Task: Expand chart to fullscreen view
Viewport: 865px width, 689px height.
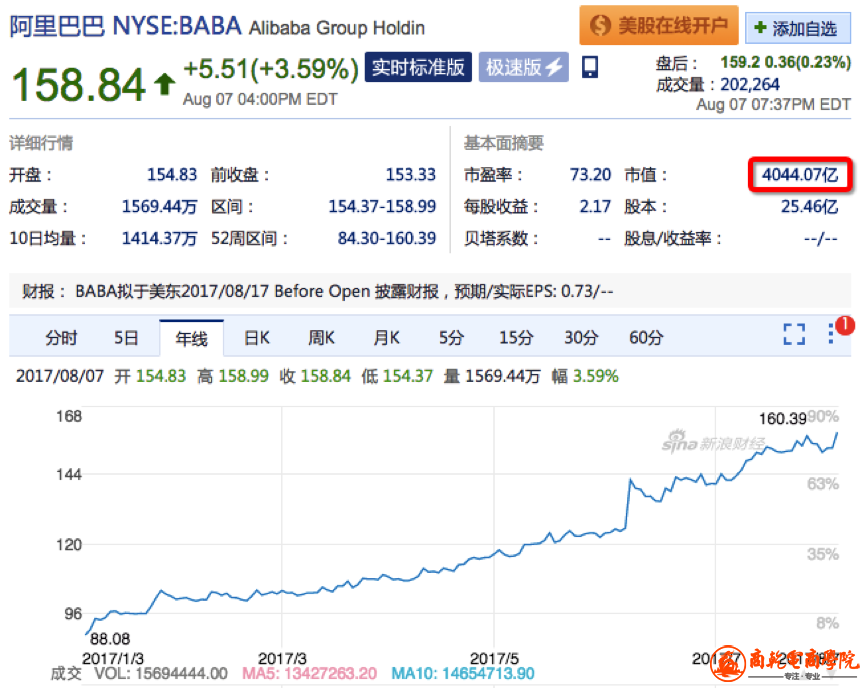Action: pyautogui.click(x=794, y=334)
